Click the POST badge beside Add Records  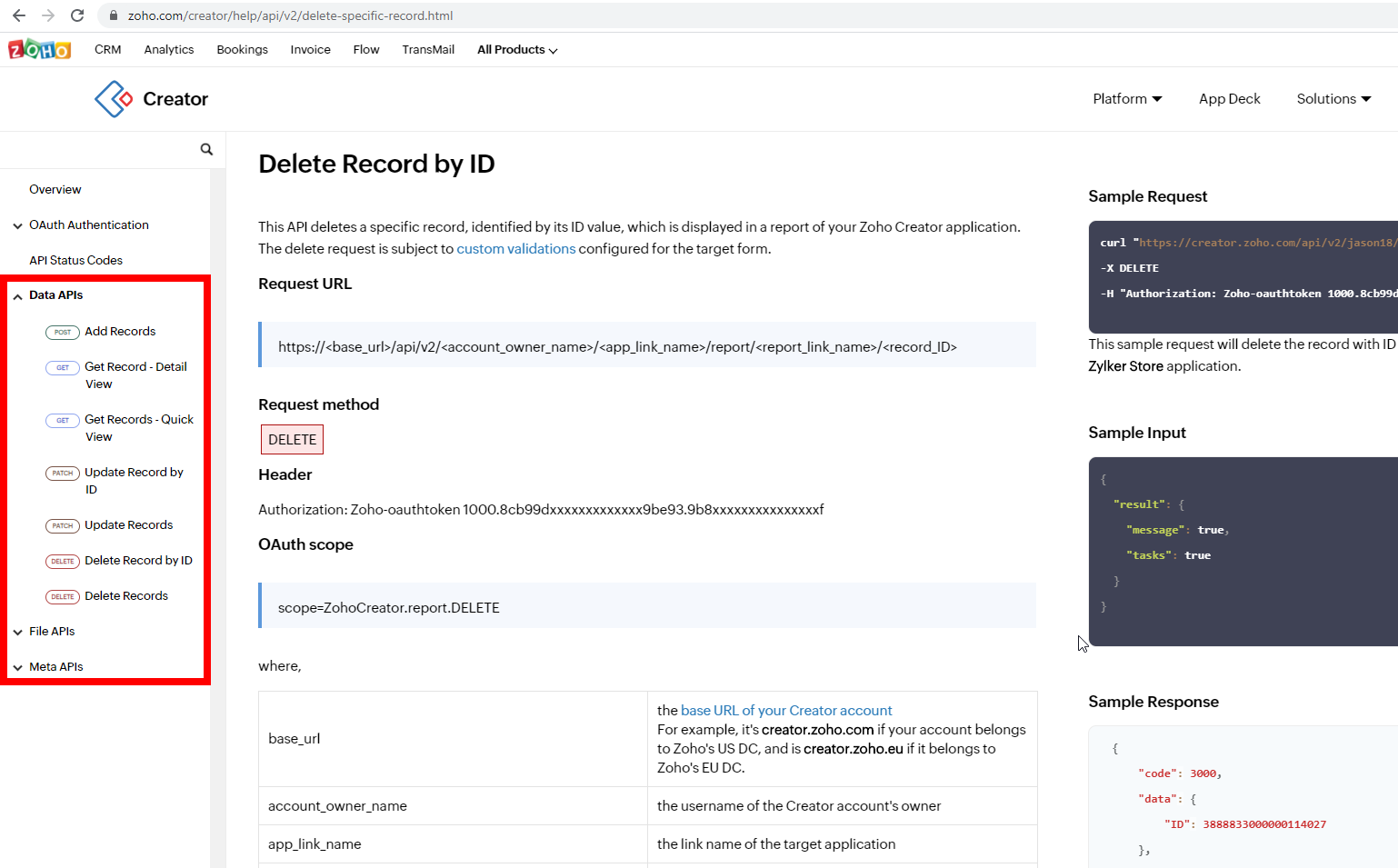coord(62,333)
